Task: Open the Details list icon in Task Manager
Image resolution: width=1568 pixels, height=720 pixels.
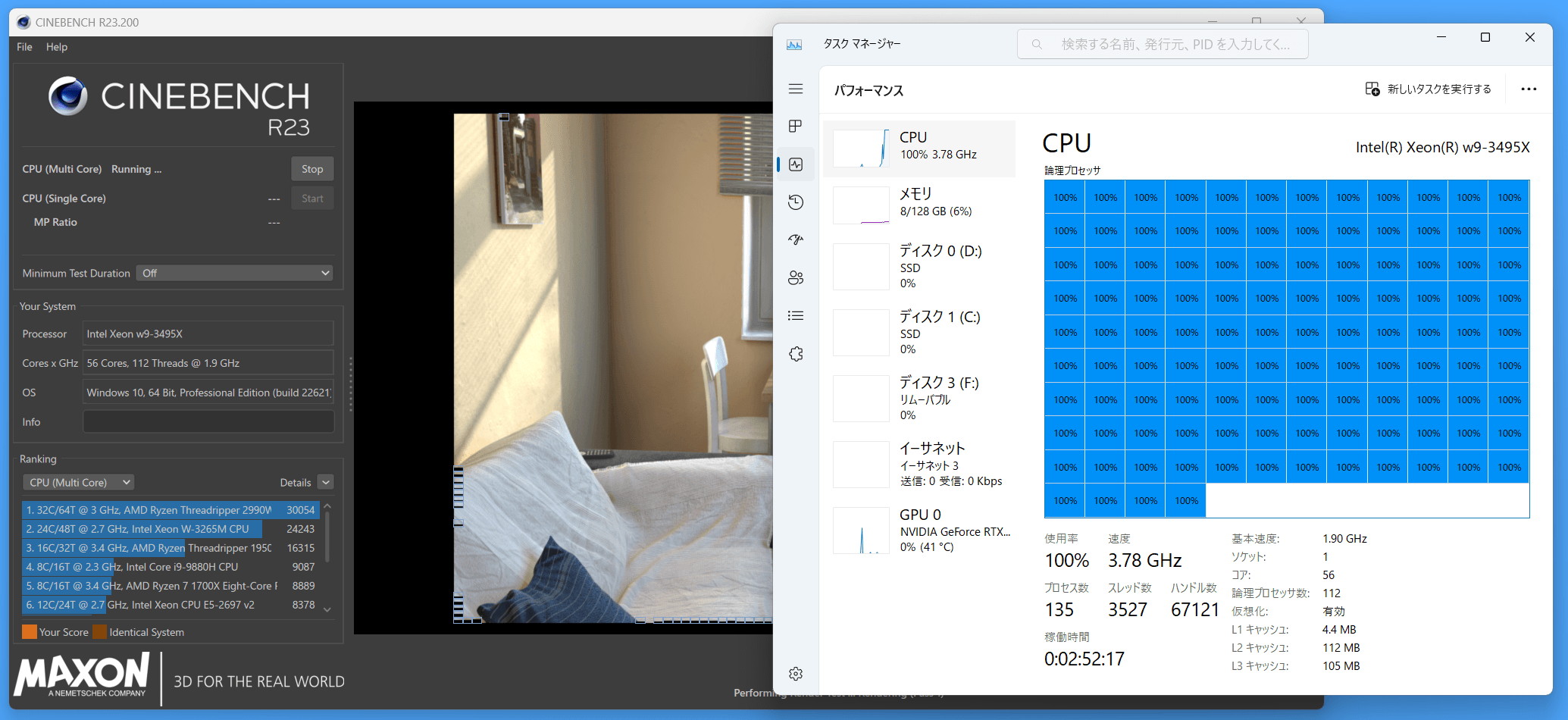Action: [796, 315]
